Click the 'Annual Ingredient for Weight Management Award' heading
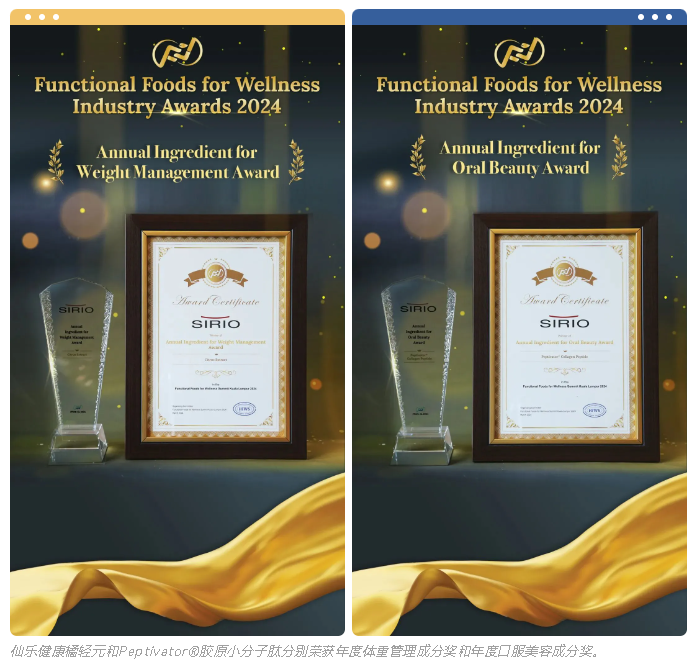Image resolution: width=694 pixels, height=661 pixels. click(x=177, y=162)
